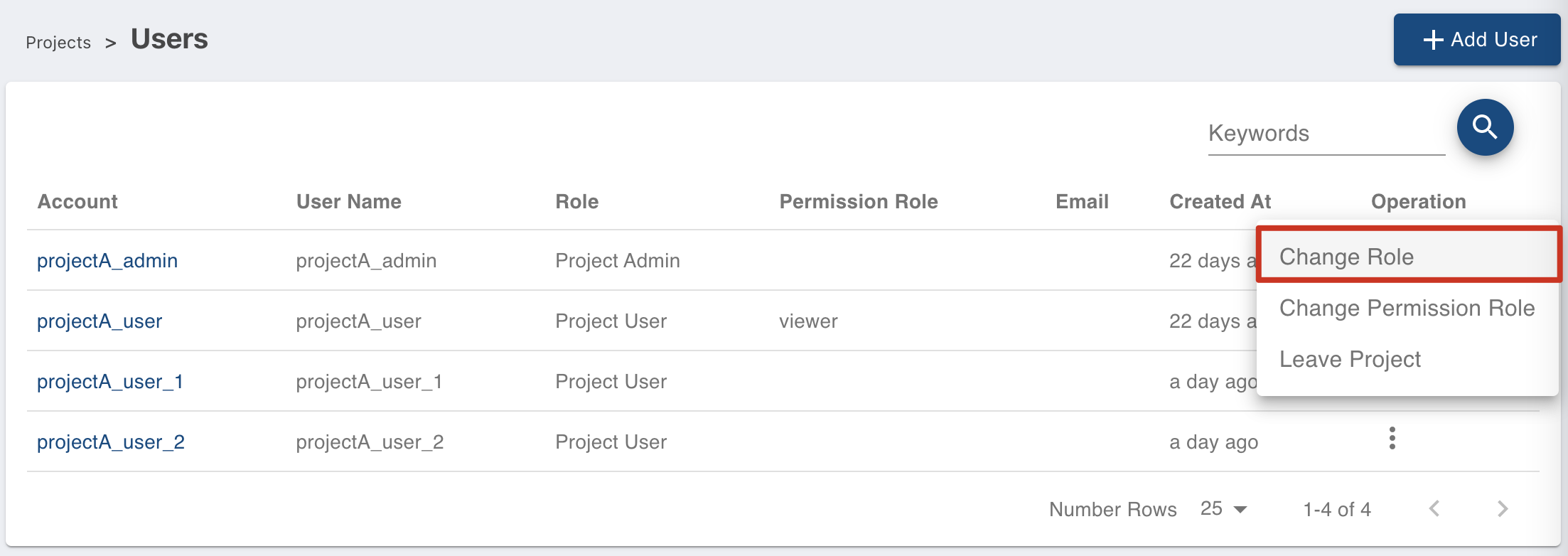Click the Project User role of projectA_user
Viewport: 1568px width, 556px height.
tap(611, 321)
